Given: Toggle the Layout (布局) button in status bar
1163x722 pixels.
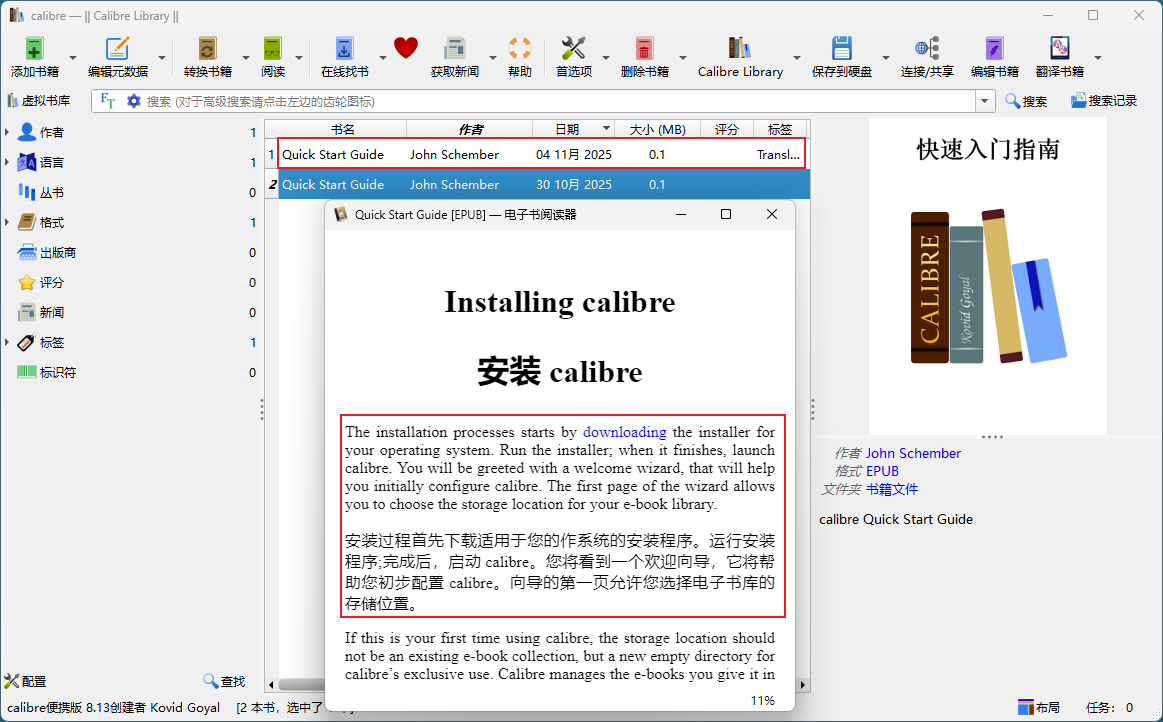Looking at the screenshot, I should [x=1038, y=708].
